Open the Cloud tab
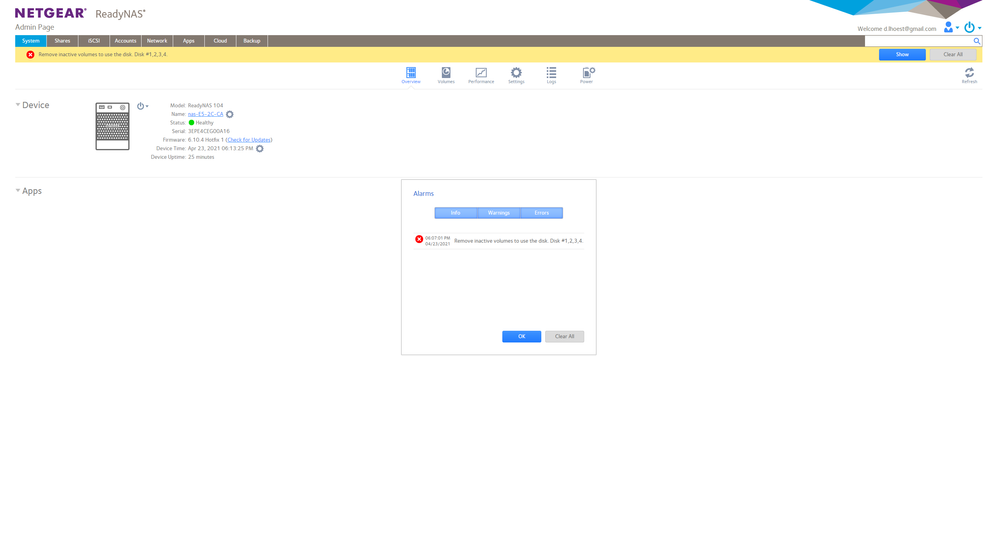Screen dimensions: 998x534 (x=220, y=41)
